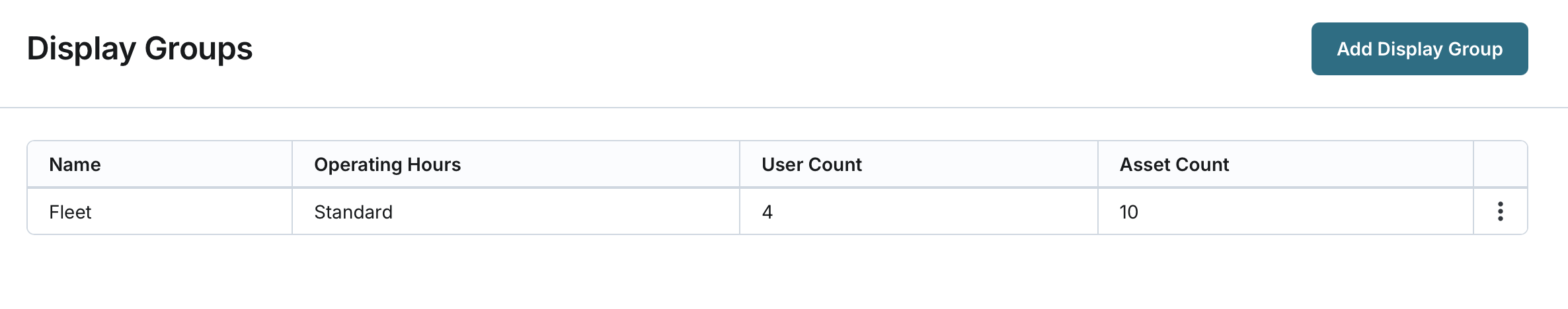1568x309 pixels.
Task: Click the Add Display Group button
Action: (1419, 49)
